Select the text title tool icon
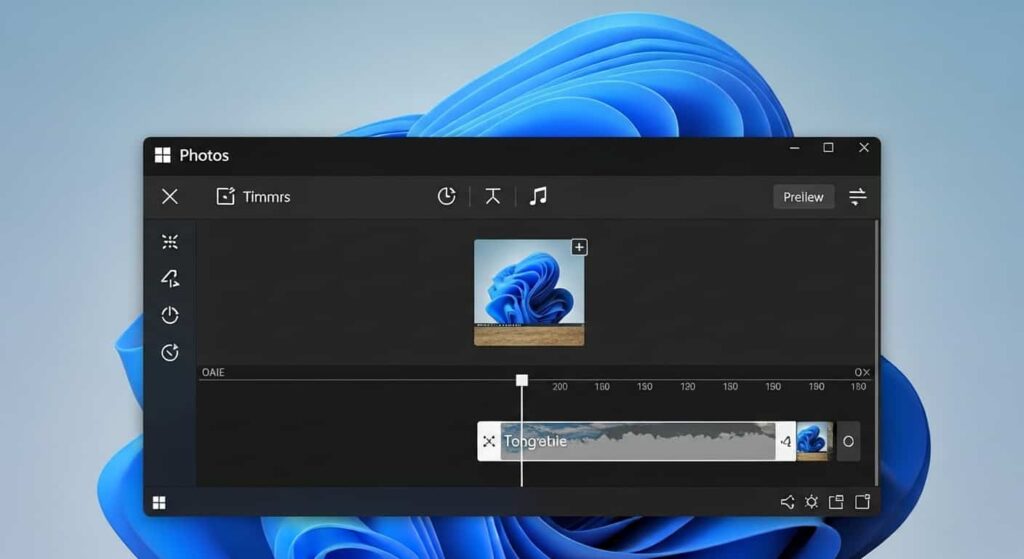 tap(493, 196)
